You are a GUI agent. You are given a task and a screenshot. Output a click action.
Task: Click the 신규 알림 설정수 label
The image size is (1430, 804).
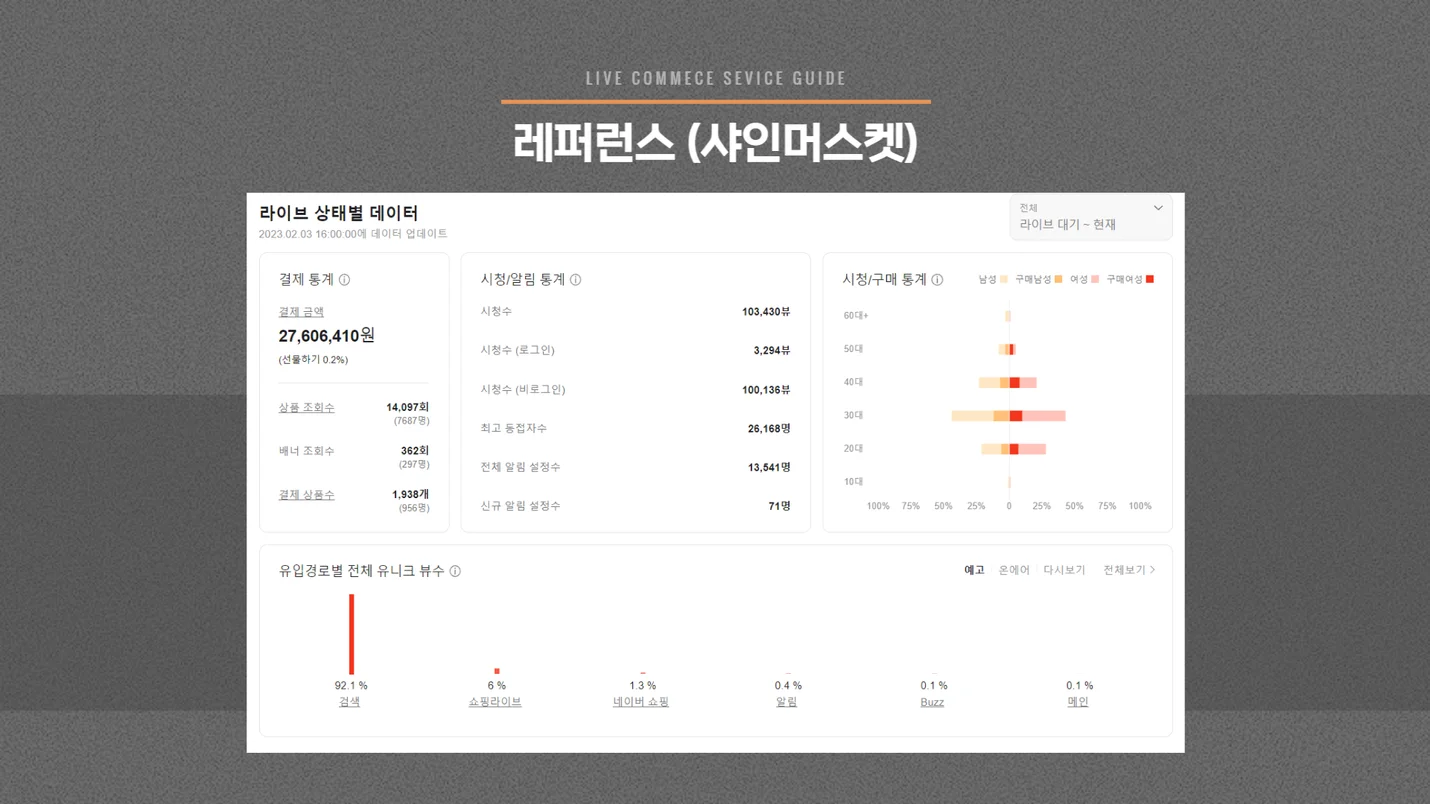(520, 506)
